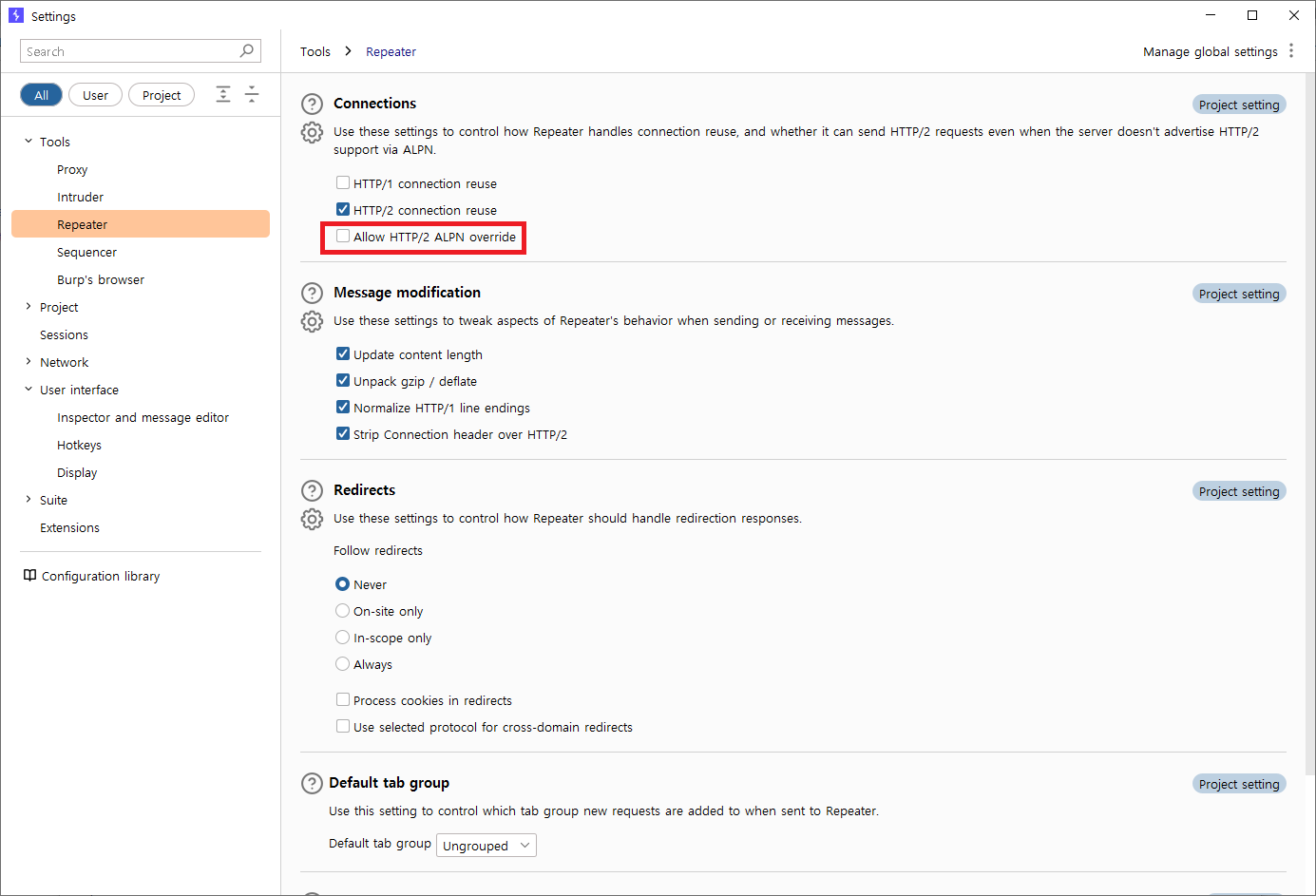This screenshot has height=896, width=1316.
Task: Uncheck Update content length
Action: 343,353
